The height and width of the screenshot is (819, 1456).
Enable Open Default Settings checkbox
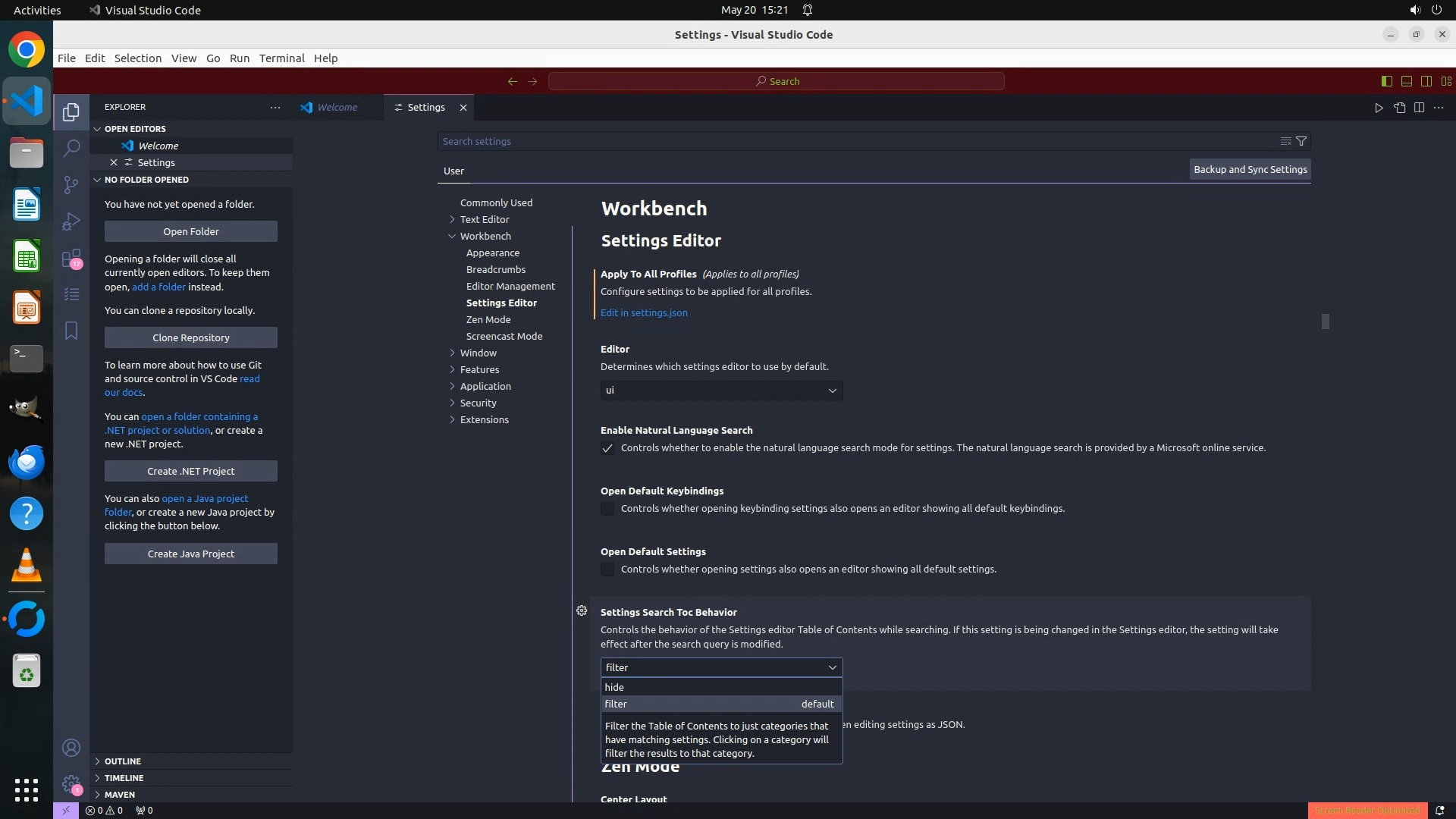(607, 570)
